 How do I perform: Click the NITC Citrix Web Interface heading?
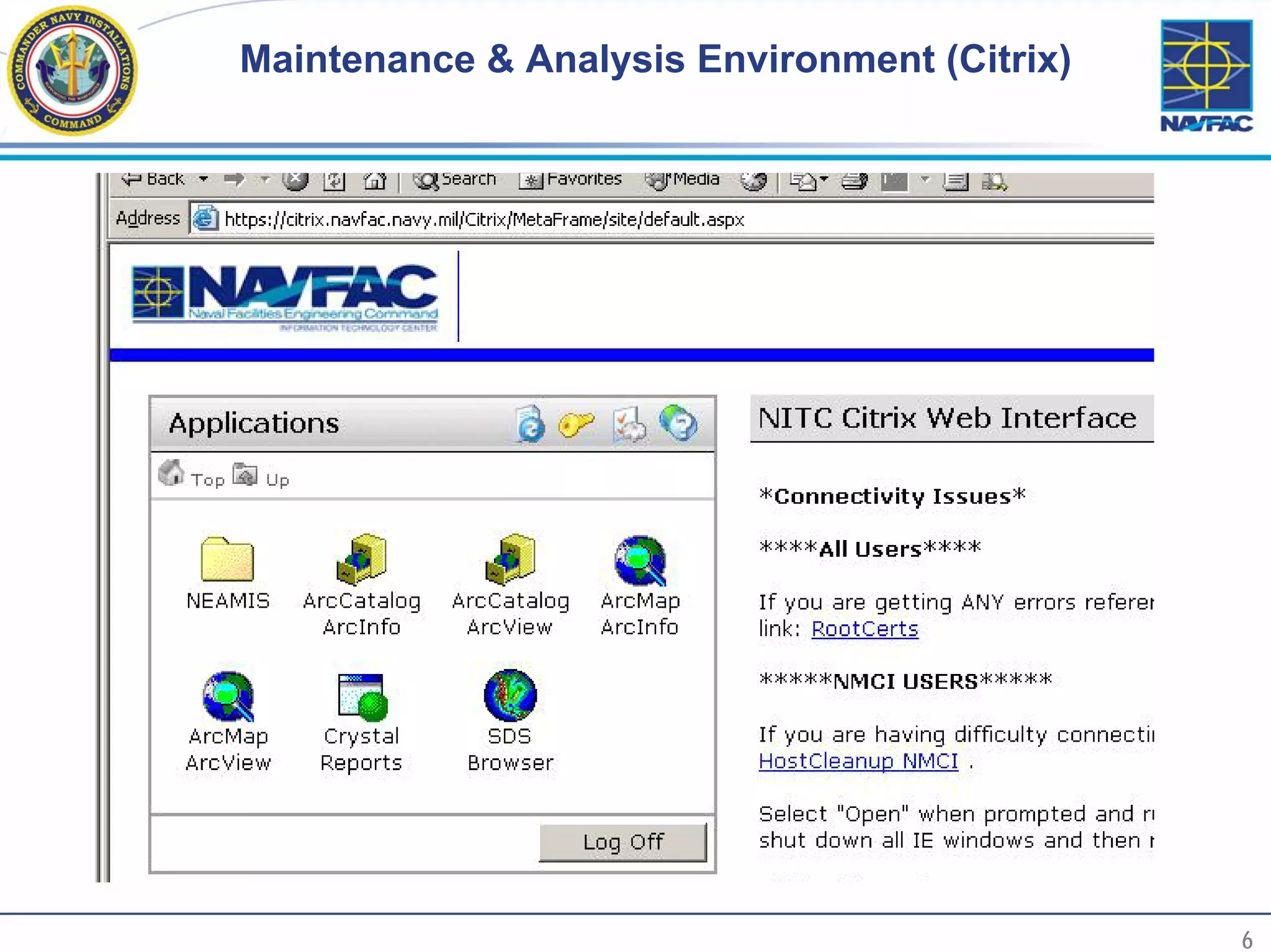[947, 418]
